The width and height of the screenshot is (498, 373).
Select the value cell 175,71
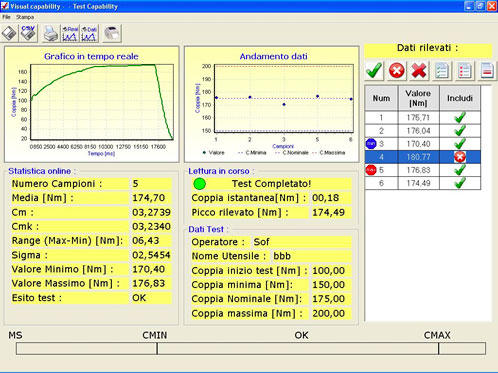[x=418, y=117]
